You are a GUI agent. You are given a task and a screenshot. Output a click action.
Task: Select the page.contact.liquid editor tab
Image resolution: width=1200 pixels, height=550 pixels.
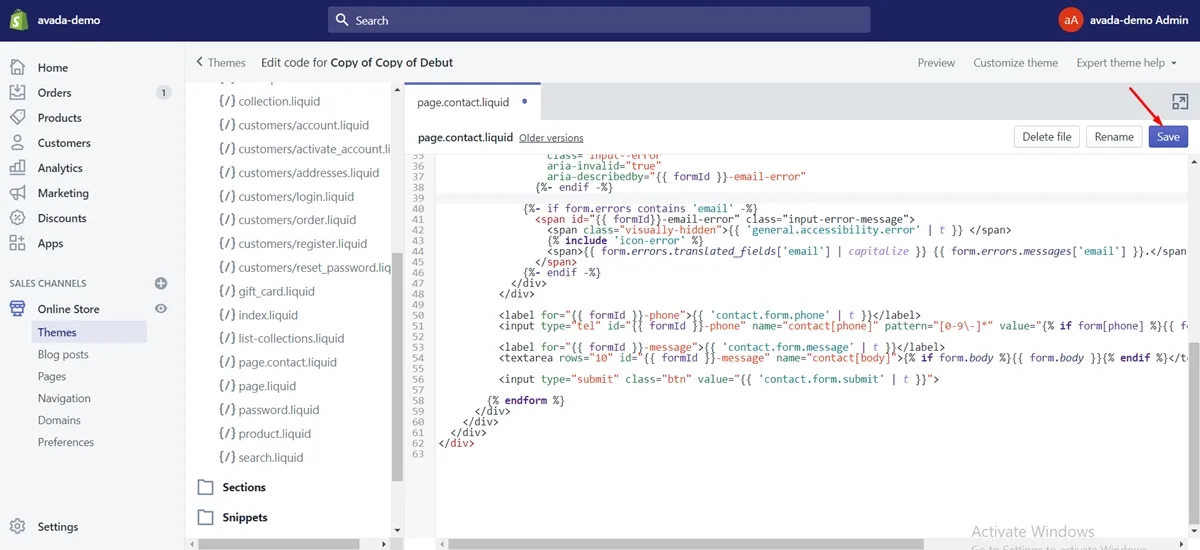coord(472,102)
